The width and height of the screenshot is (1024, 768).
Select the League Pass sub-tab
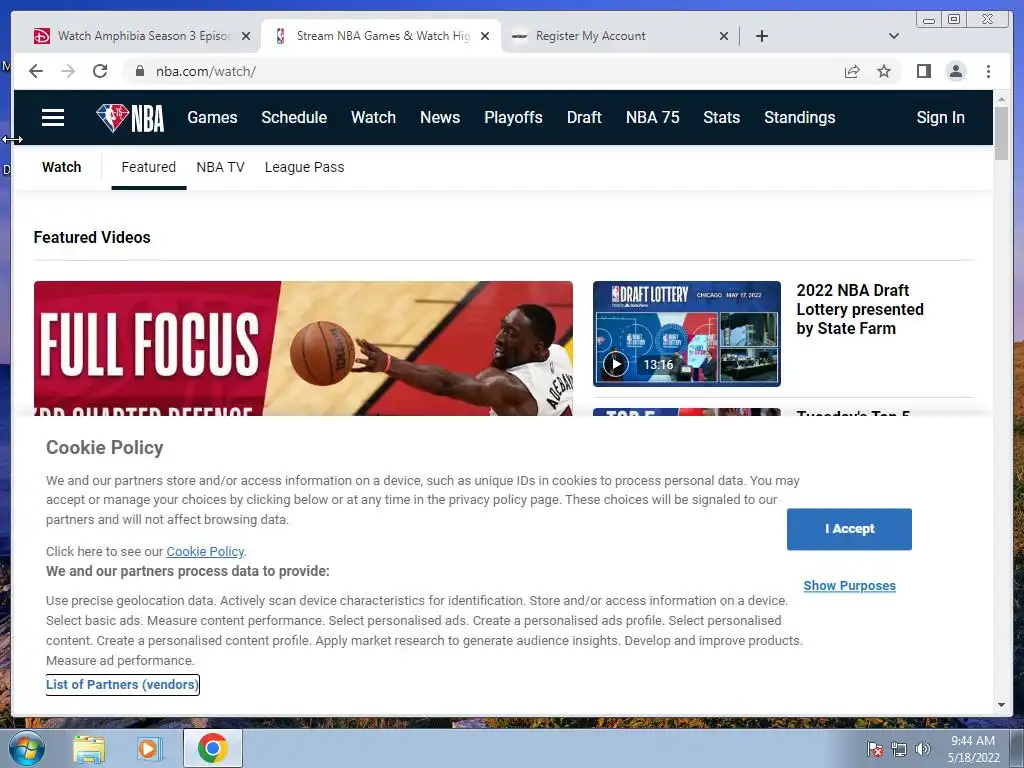(x=304, y=167)
